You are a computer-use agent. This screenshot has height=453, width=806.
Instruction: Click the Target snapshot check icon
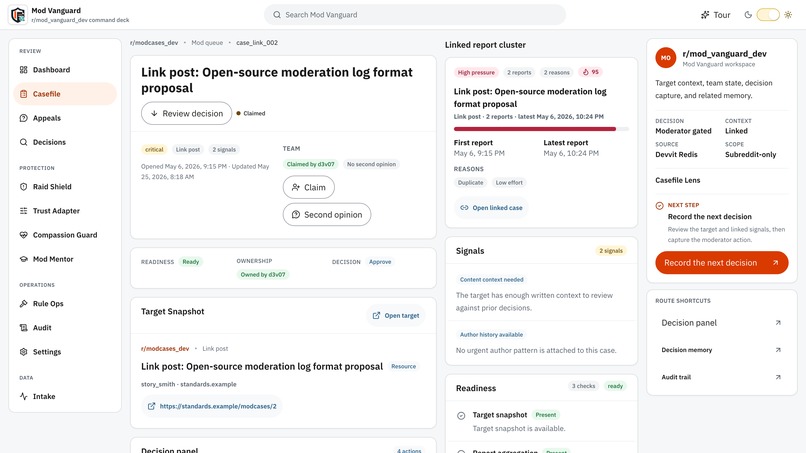(461, 415)
